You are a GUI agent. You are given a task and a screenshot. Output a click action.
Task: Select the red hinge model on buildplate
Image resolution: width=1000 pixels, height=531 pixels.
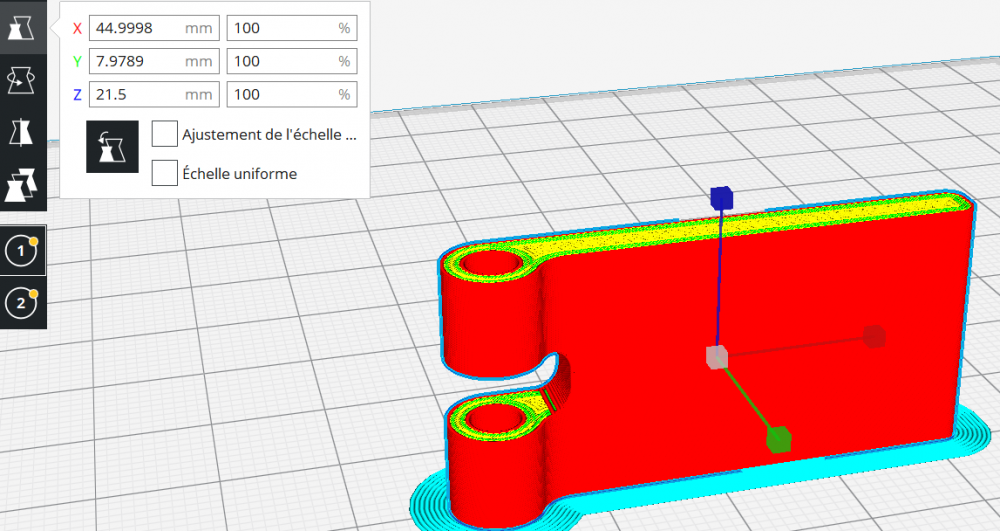(x=638, y=357)
